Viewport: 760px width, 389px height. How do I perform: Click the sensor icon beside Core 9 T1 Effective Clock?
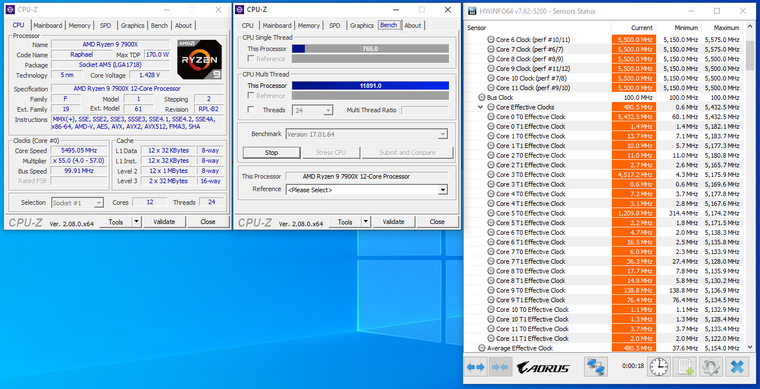[x=491, y=300]
